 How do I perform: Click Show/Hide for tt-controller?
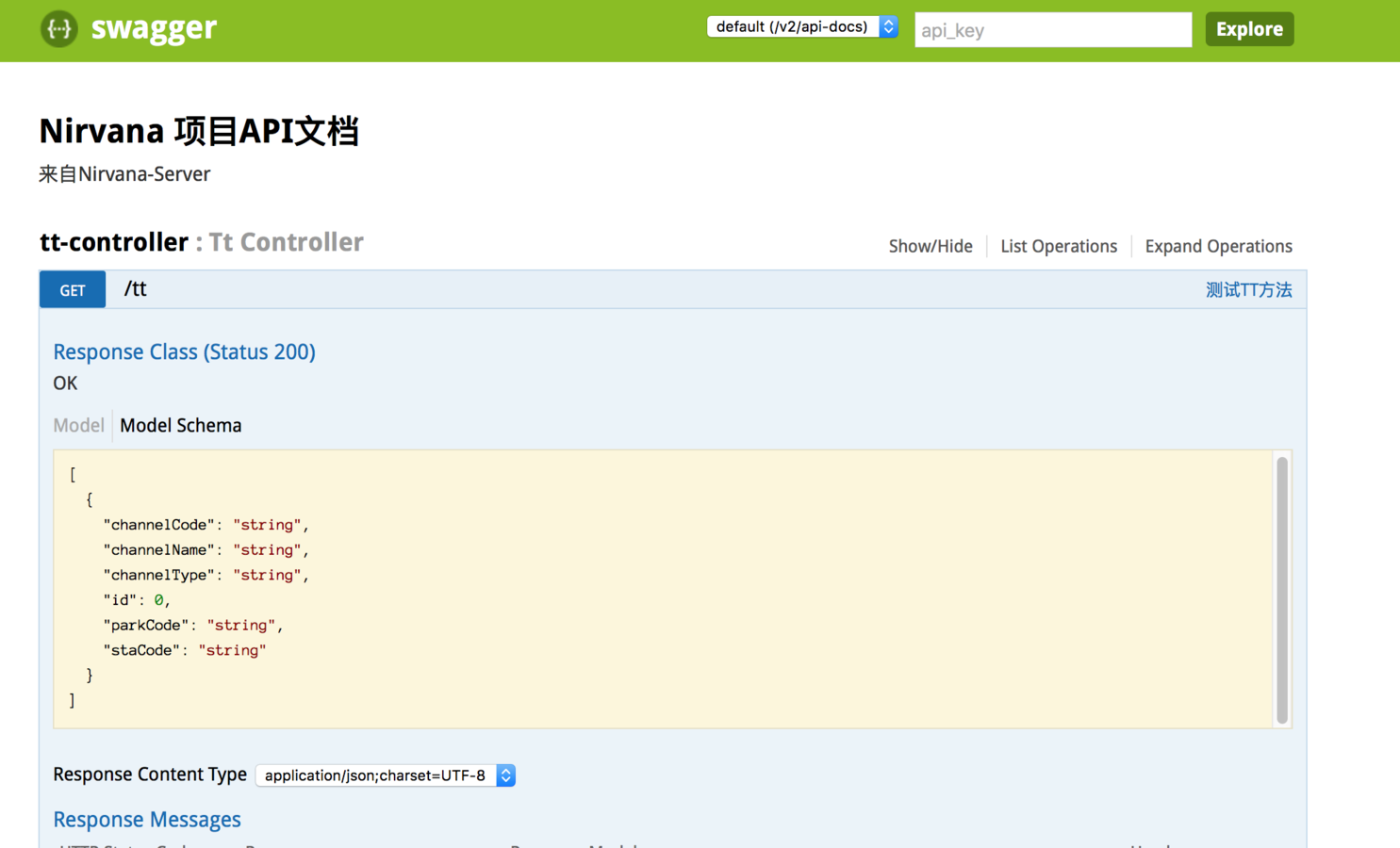[931, 246]
